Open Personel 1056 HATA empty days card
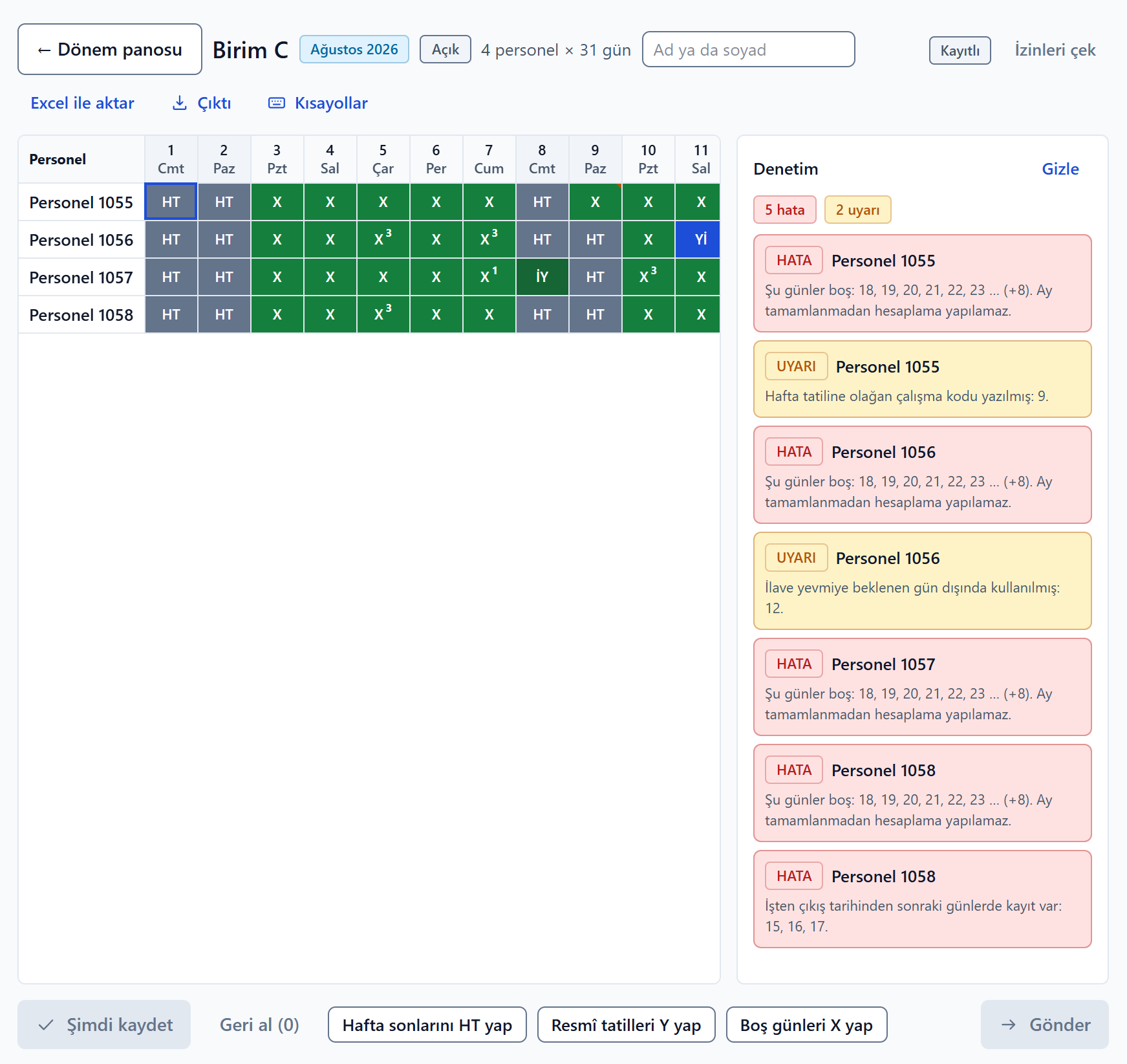1127x1064 pixels. [x=923, y=475]
